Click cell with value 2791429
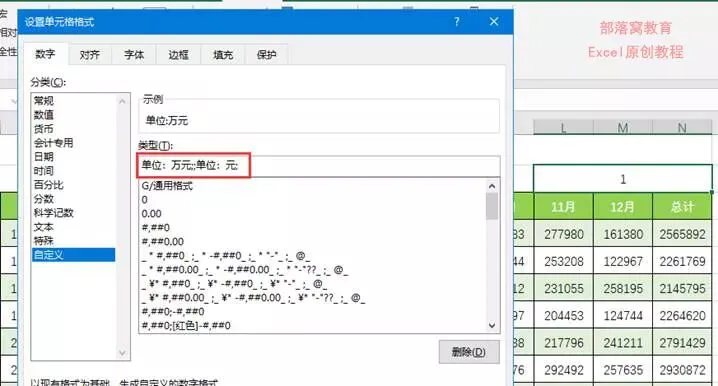718x386 pixels. point(682,343)
